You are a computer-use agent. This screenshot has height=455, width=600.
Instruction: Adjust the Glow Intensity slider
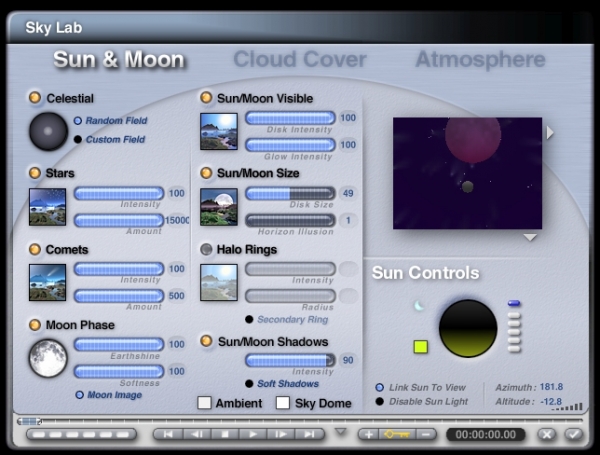[290, 145]
